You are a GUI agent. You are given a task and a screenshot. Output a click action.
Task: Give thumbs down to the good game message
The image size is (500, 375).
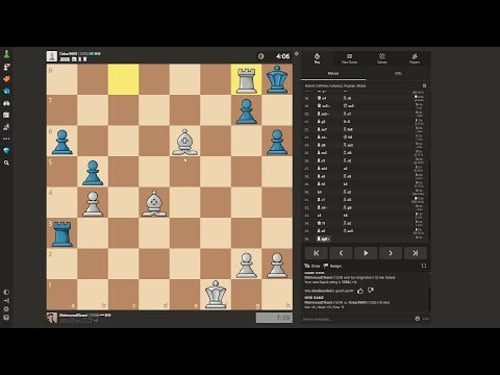tap(370, 291)
